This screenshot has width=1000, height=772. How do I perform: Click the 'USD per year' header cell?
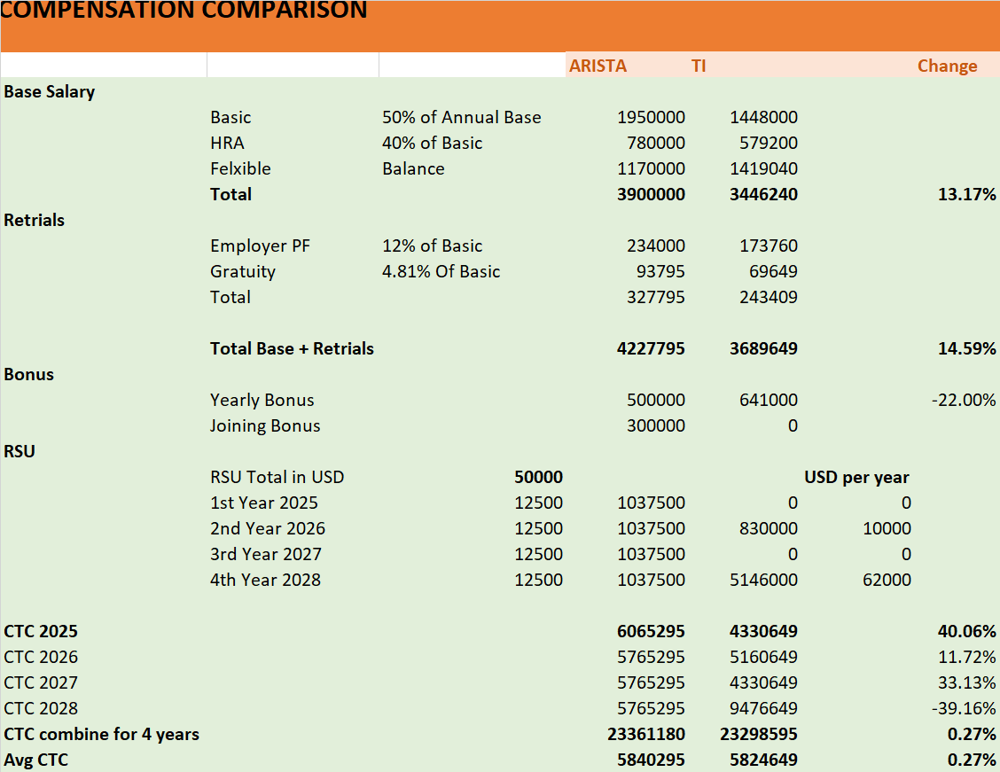point(856,477)
